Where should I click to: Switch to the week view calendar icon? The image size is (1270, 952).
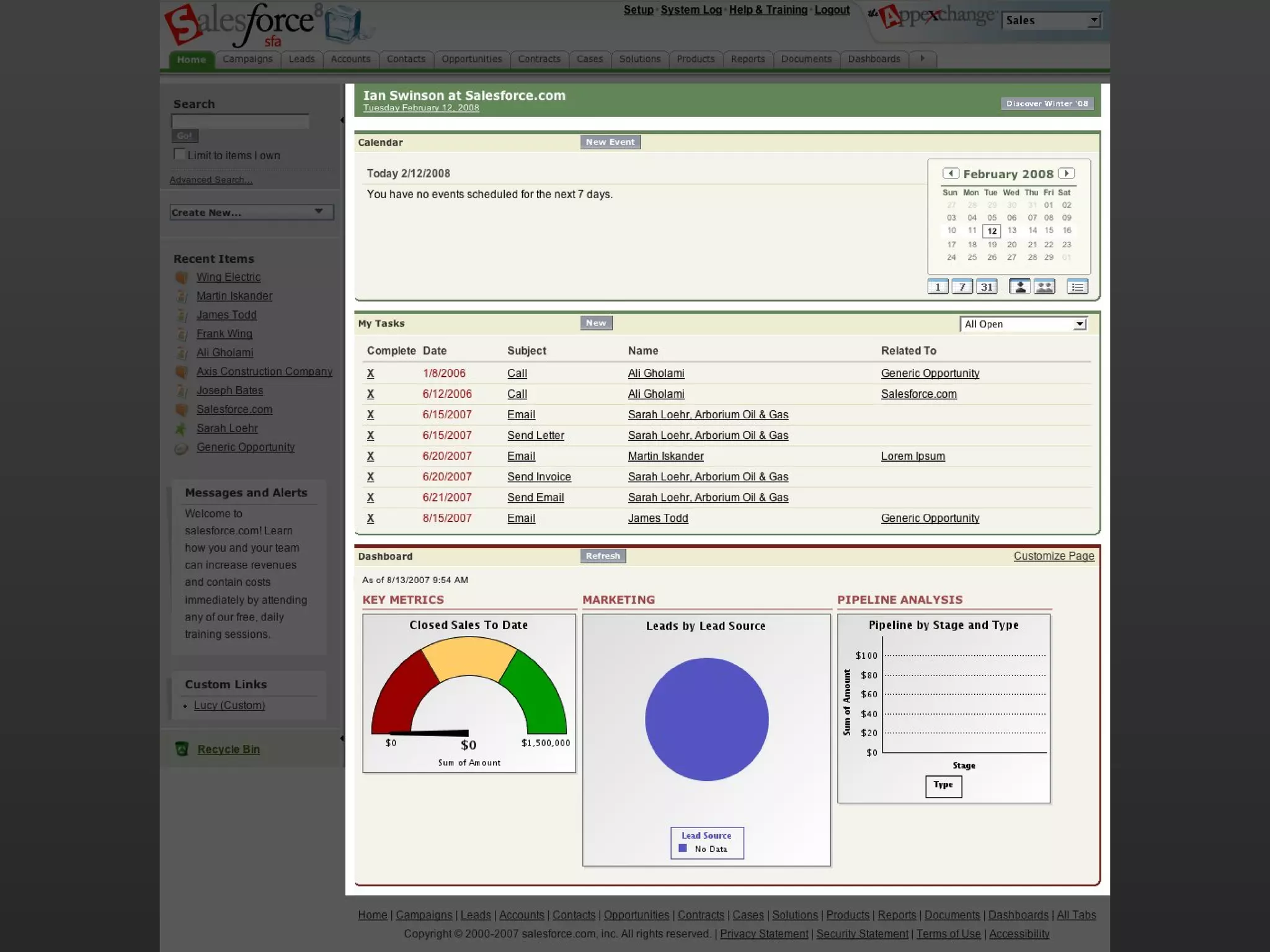click(x=962, y=287)
